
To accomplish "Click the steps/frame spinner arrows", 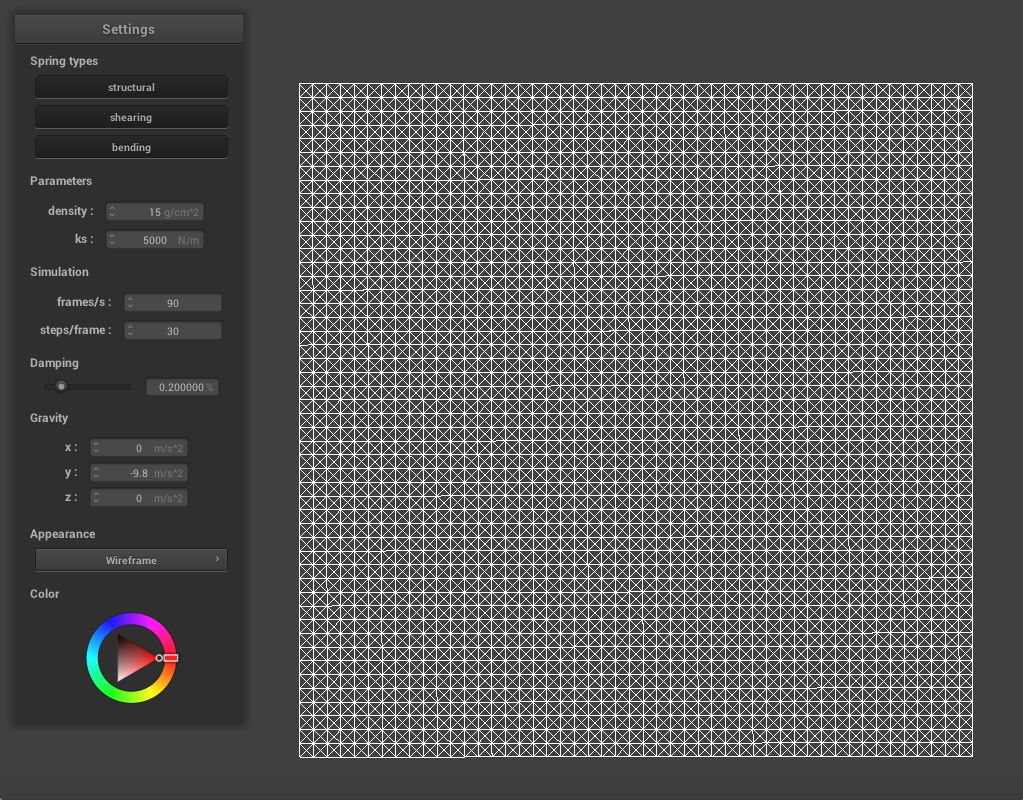I will coord(130,331).
